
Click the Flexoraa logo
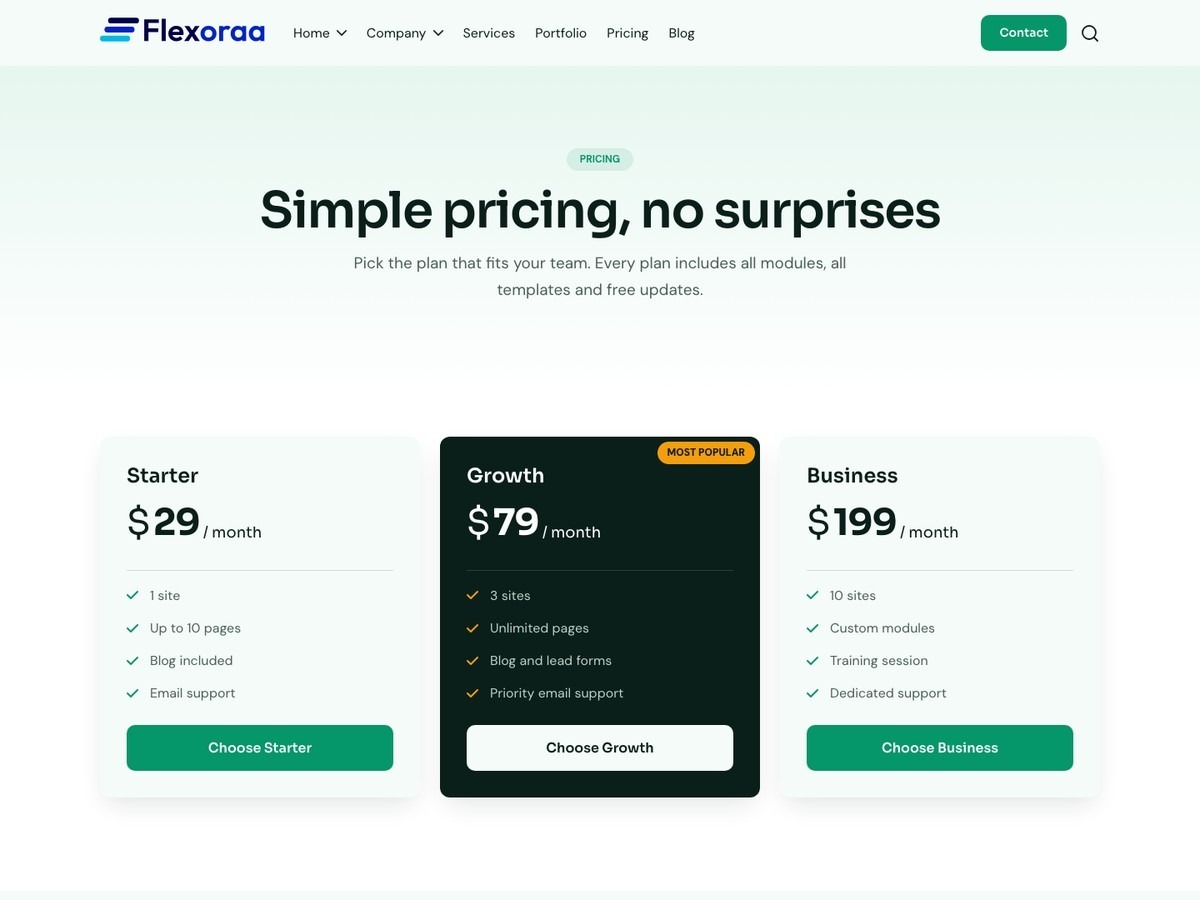click(x=182, y=31)
